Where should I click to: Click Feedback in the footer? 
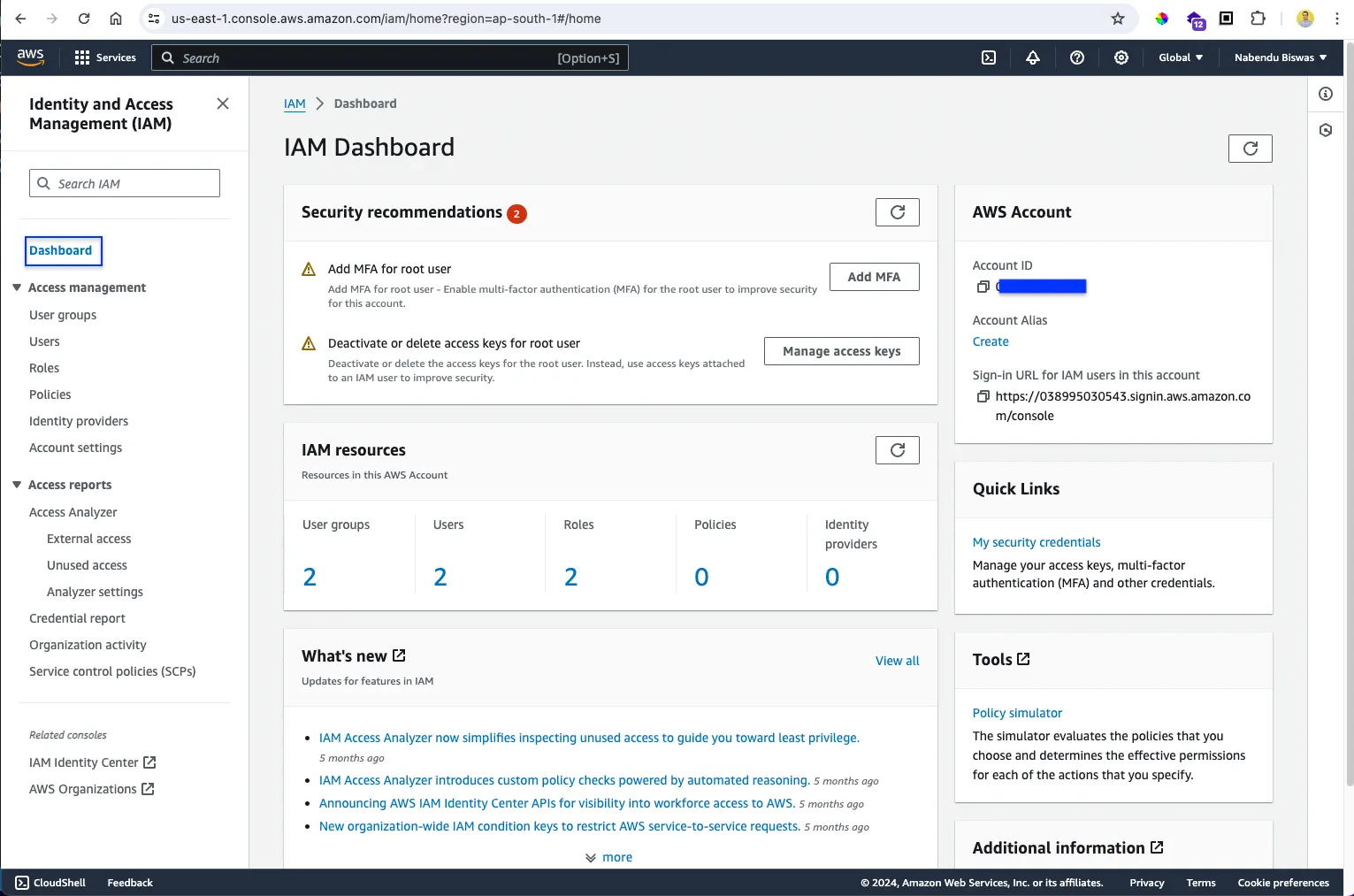coord(130,883)
